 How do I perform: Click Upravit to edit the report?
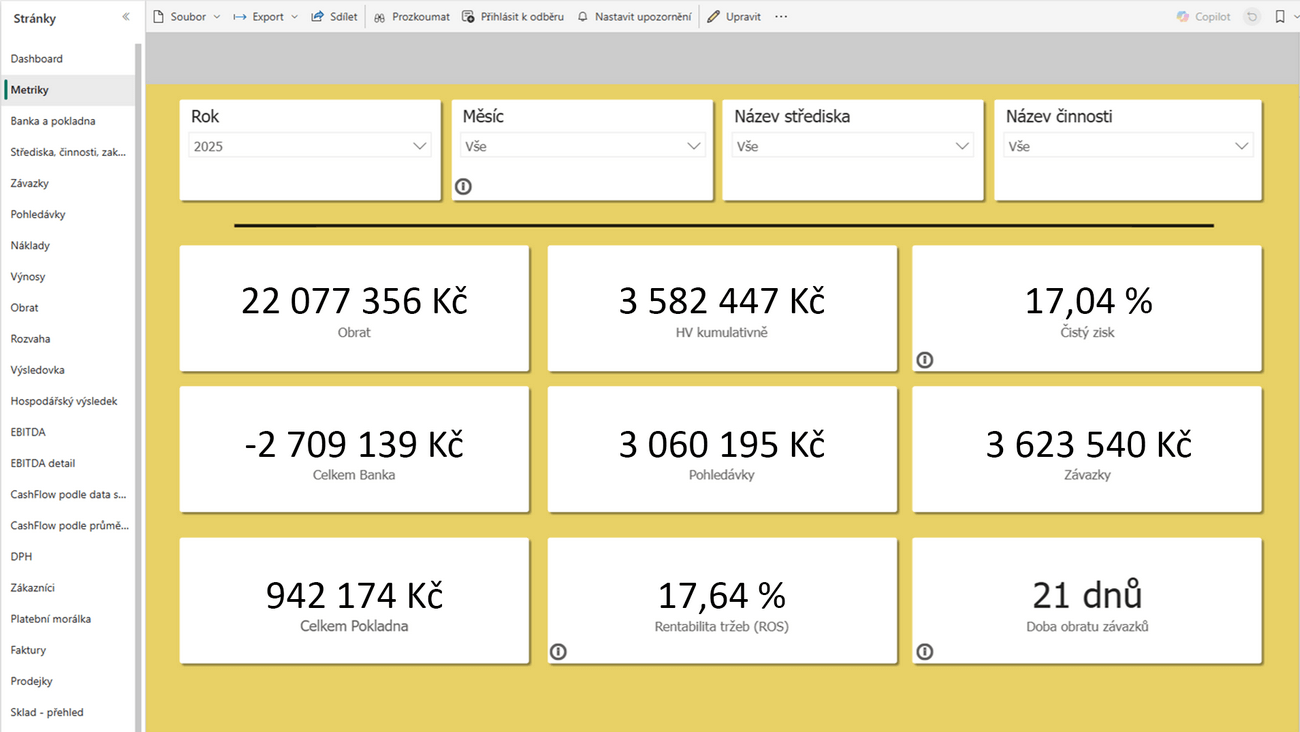coord(734,17)
